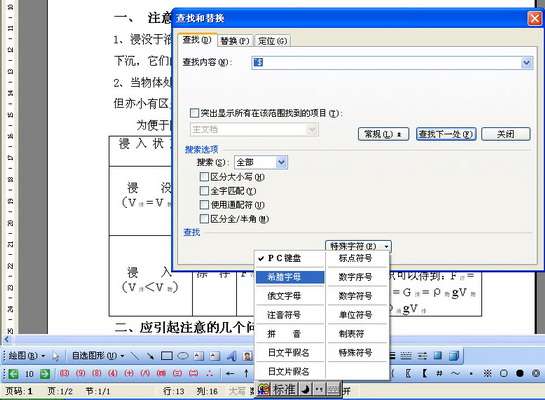Enable 使用通配符 wildcards checkbox
This screenshot has width=545, height=400.
[x=204, y=205]
